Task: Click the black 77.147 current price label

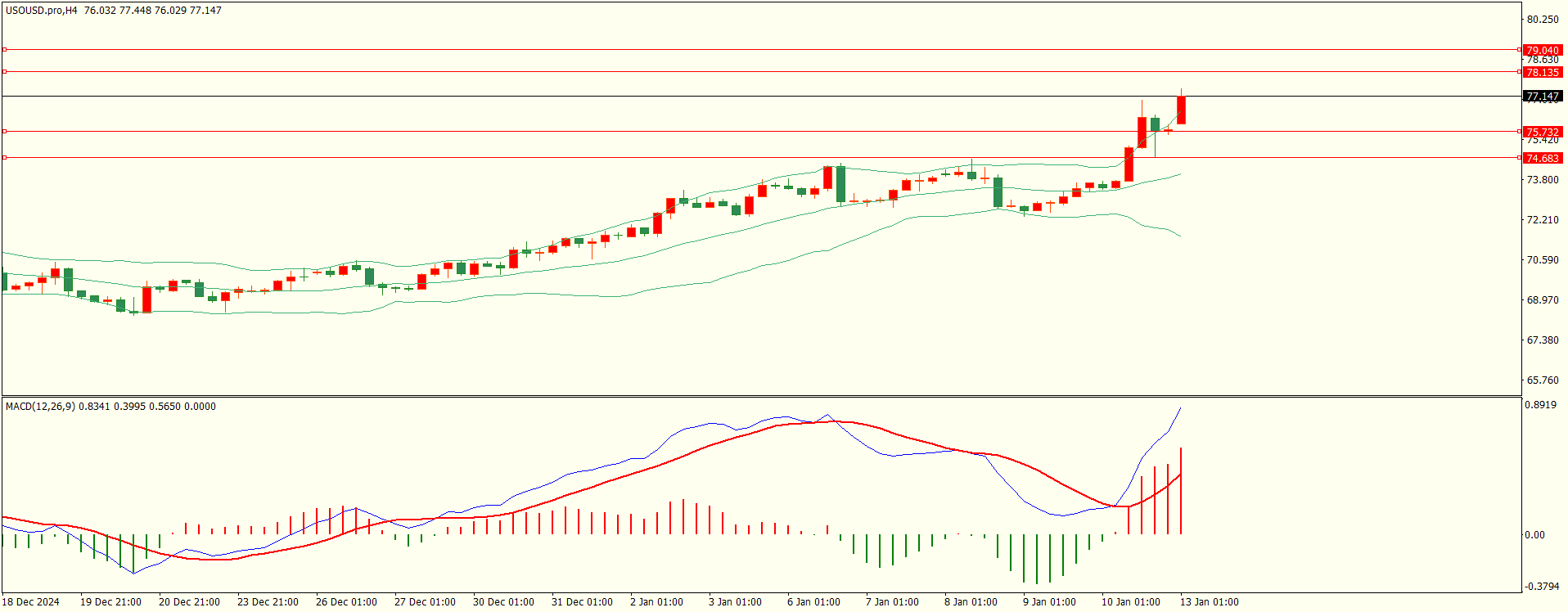Action: click(1543, 97)
